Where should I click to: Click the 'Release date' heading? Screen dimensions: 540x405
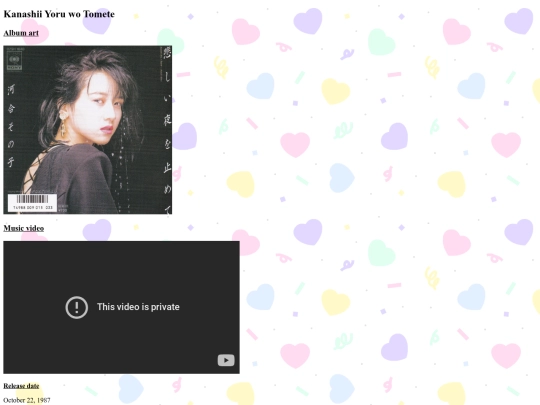[21, 386]
